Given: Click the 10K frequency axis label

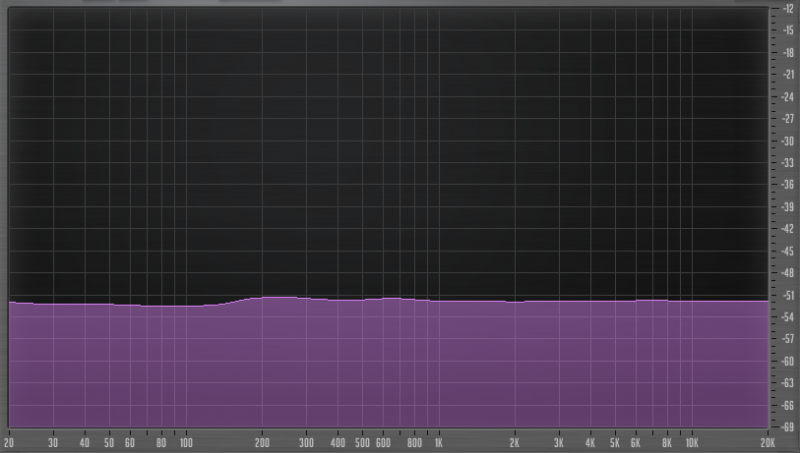Looking at the screenshot, I should (x=691, y=442).
